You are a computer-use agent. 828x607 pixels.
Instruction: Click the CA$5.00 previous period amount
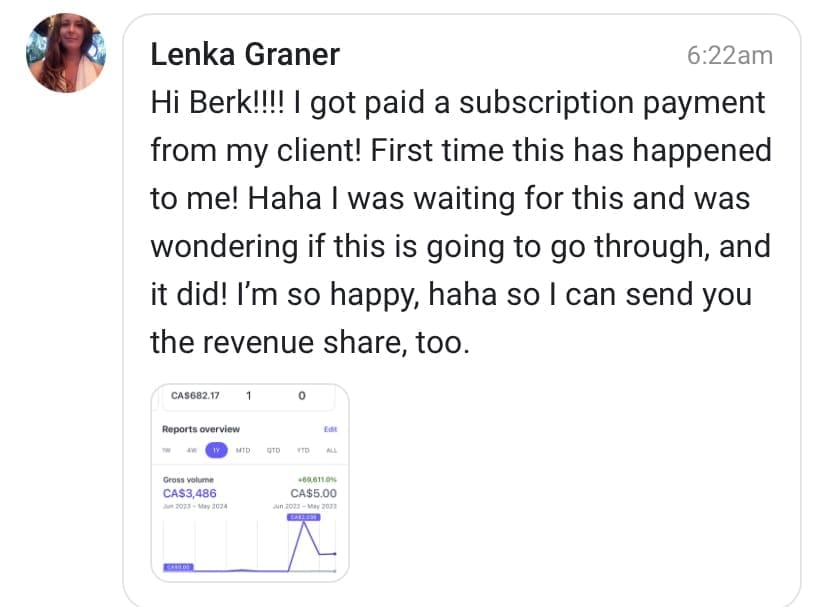[313, 493]
